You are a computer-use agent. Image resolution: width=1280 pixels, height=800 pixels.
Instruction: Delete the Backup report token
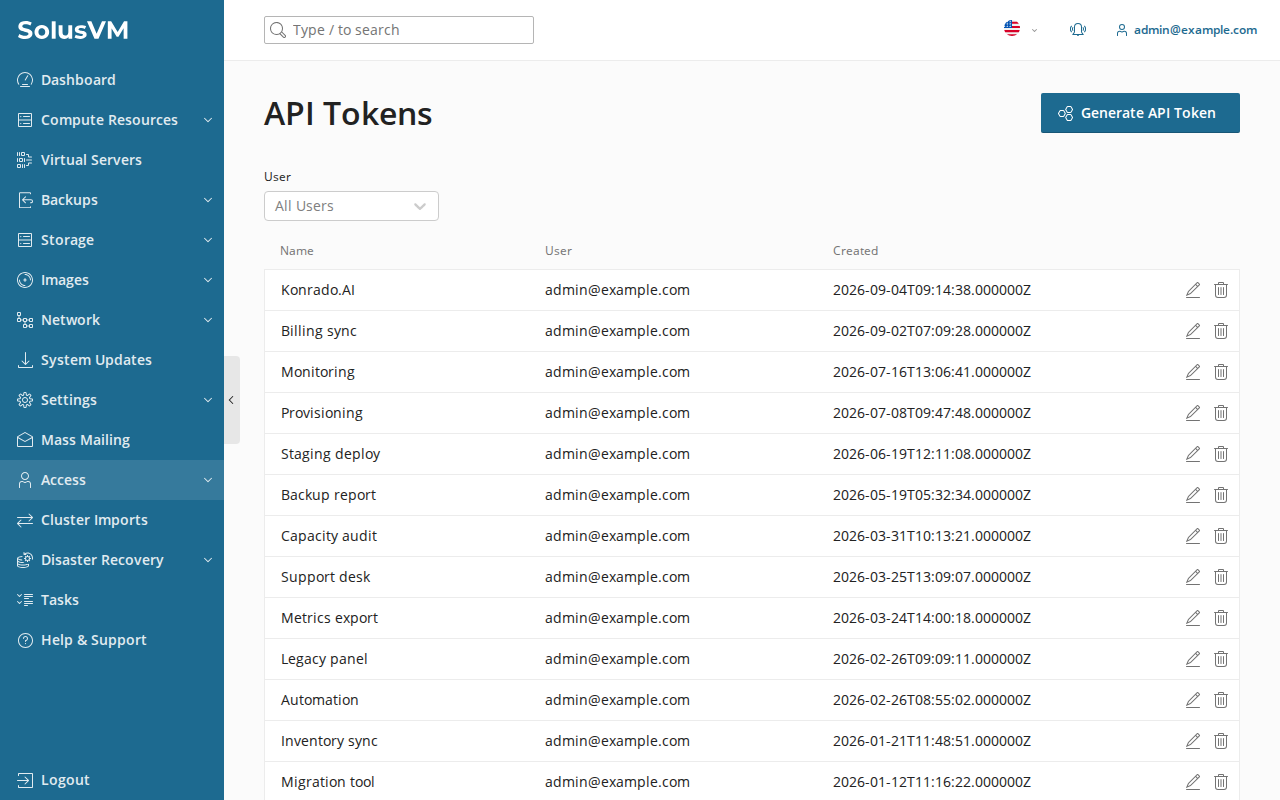click(x=1221, y=495)
